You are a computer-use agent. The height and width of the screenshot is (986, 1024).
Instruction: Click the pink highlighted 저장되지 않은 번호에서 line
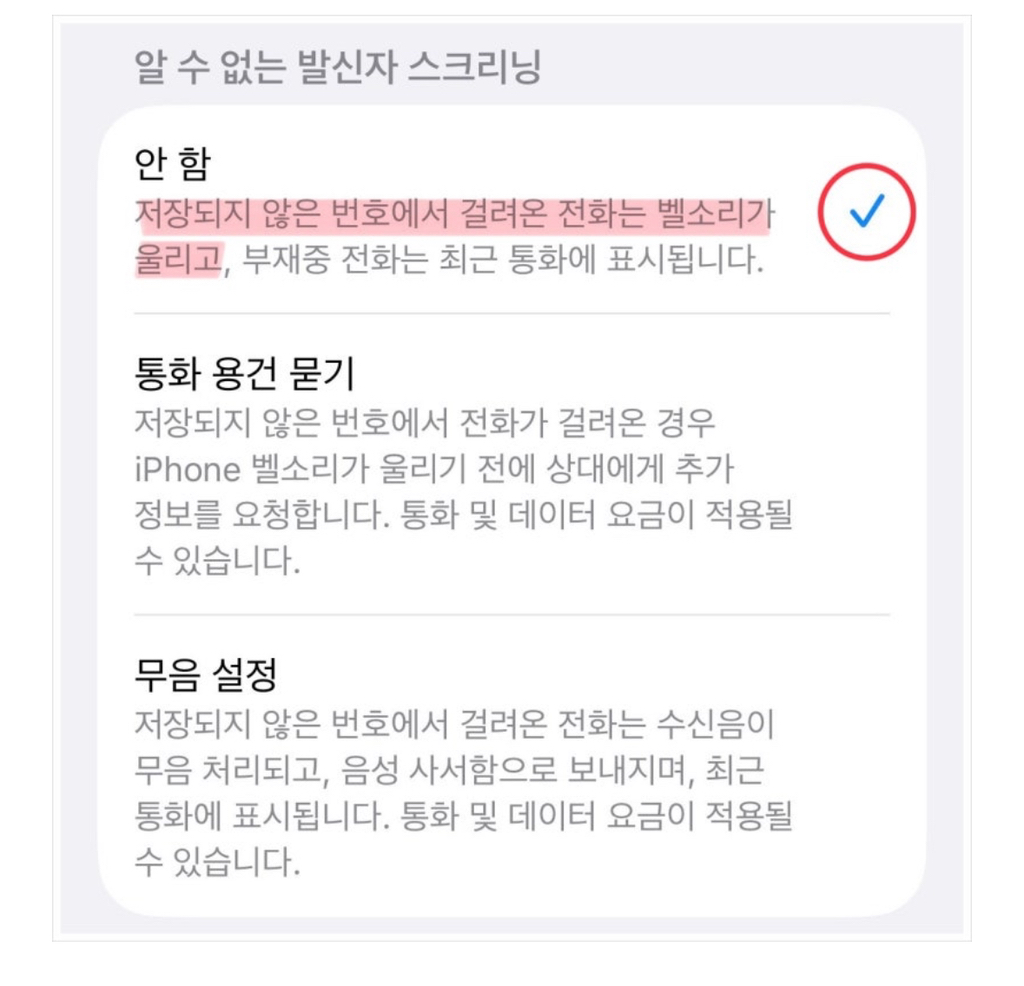(x=455, y=214)
